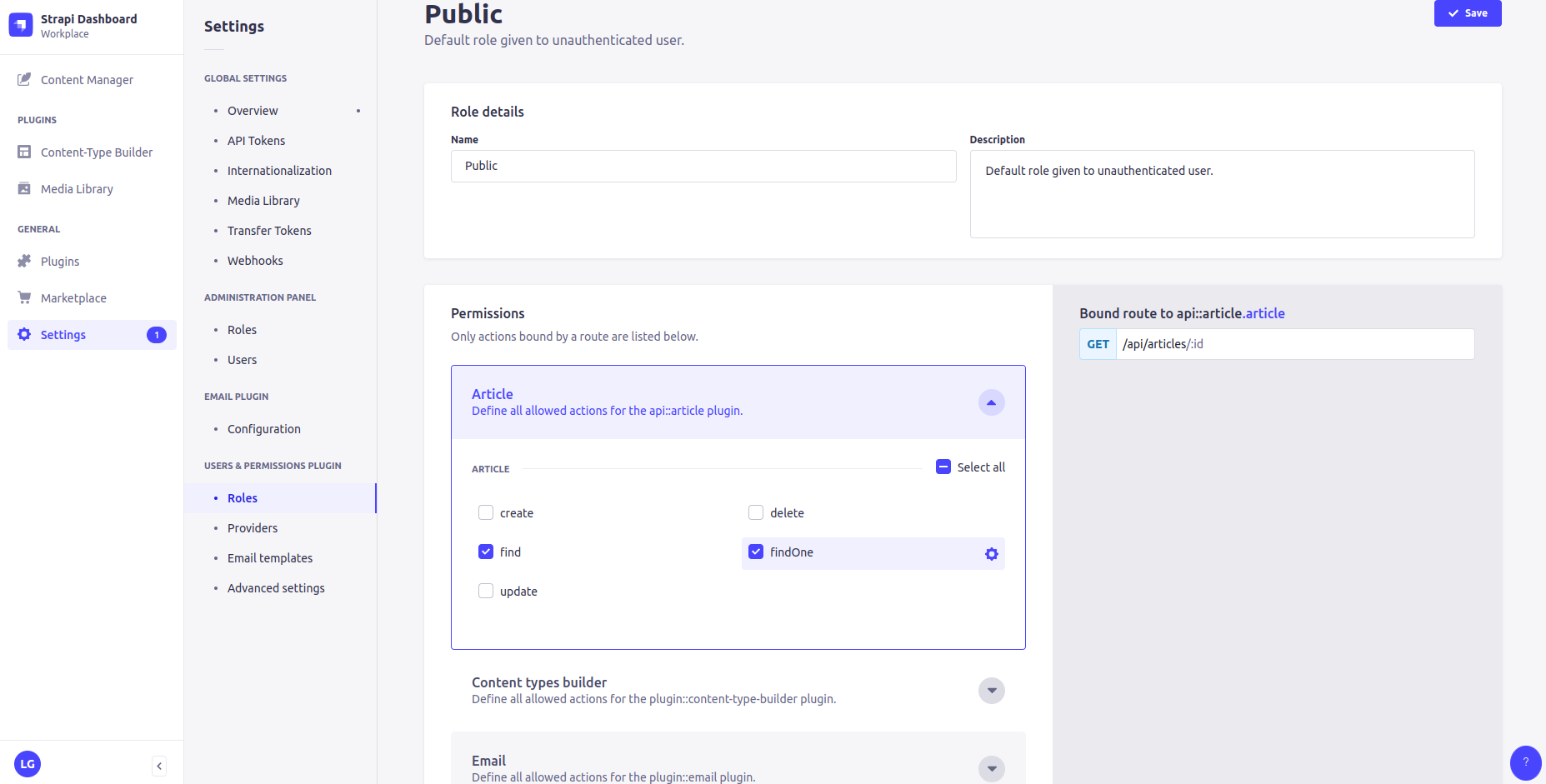Uncheck the find permission
Image resolution: width=1546 pixels, height=784 pixels.
[486, 552]
